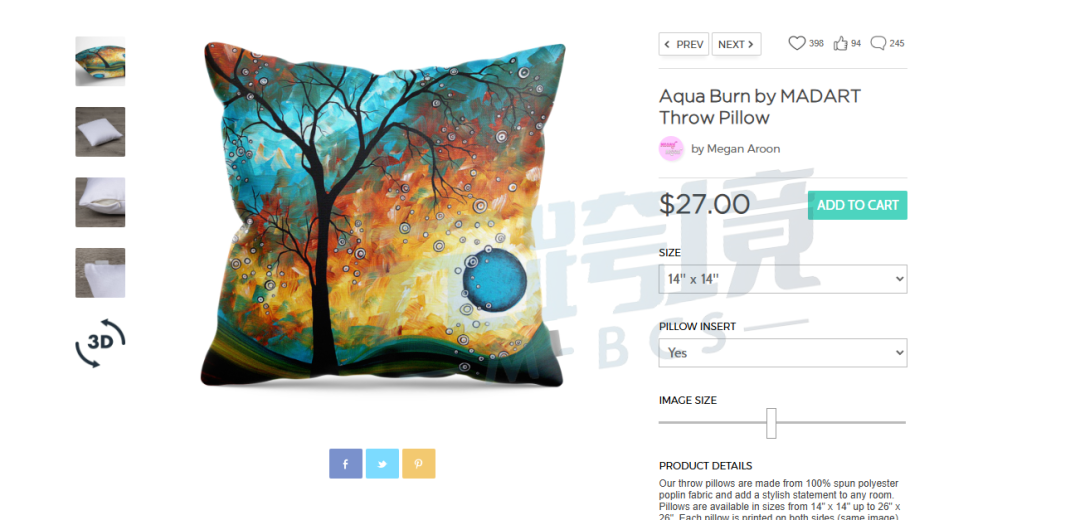Screen dimensions: 1080x520
Task: Open the Pillow Insert dropdown
Action: point(782,353)
